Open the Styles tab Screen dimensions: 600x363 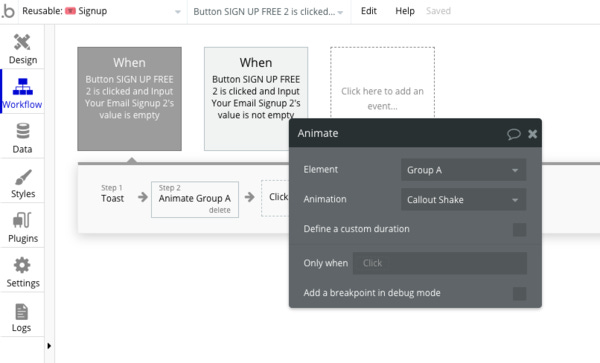pos(23,183)
